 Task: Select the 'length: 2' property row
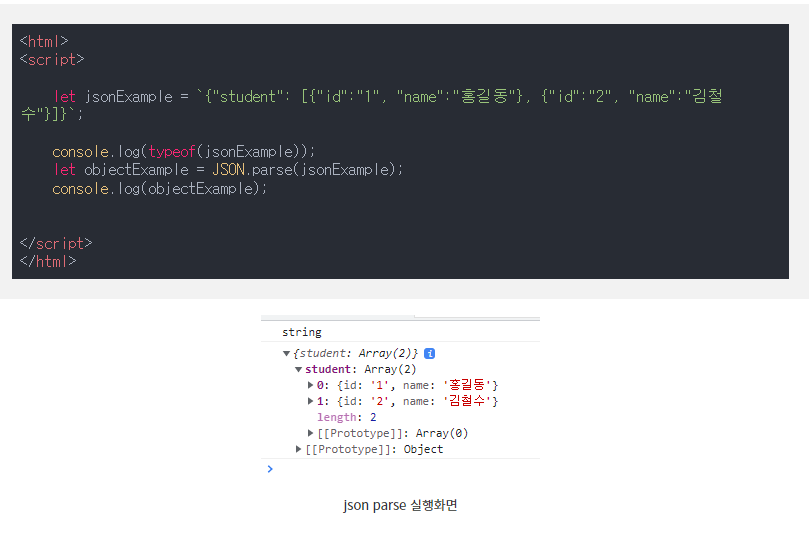coord(347,417)
